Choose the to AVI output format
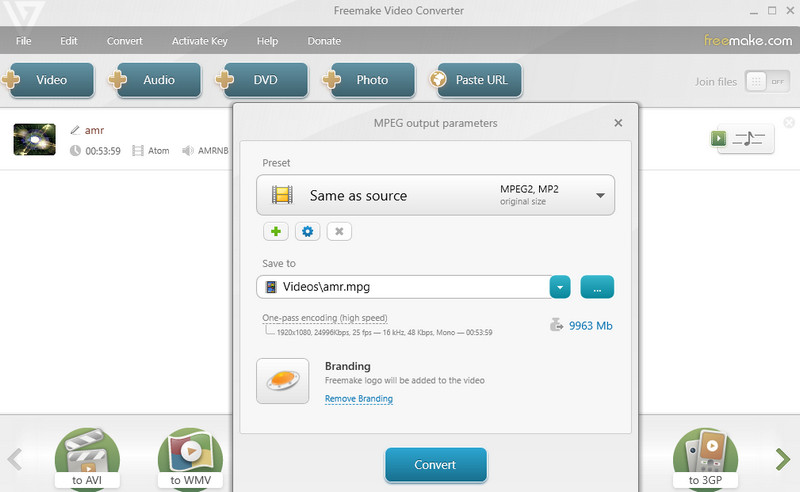Image resolution: width=800 pixels, height=492 pixels. [87, 459]
